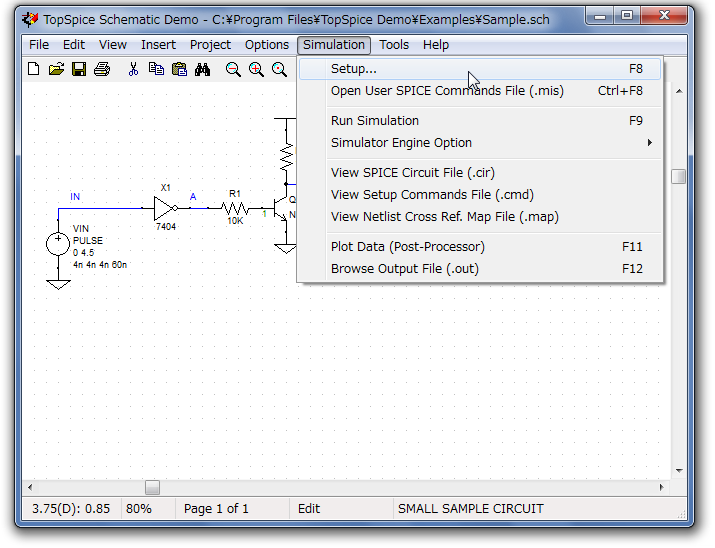
Task: Click horizontal scrollbar right arrow
Action: click(661, 487)
